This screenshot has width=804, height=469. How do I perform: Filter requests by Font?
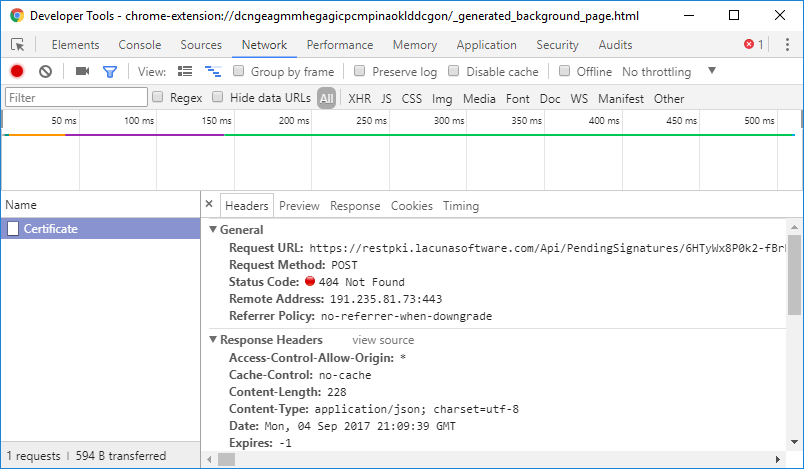click(518, 98)
